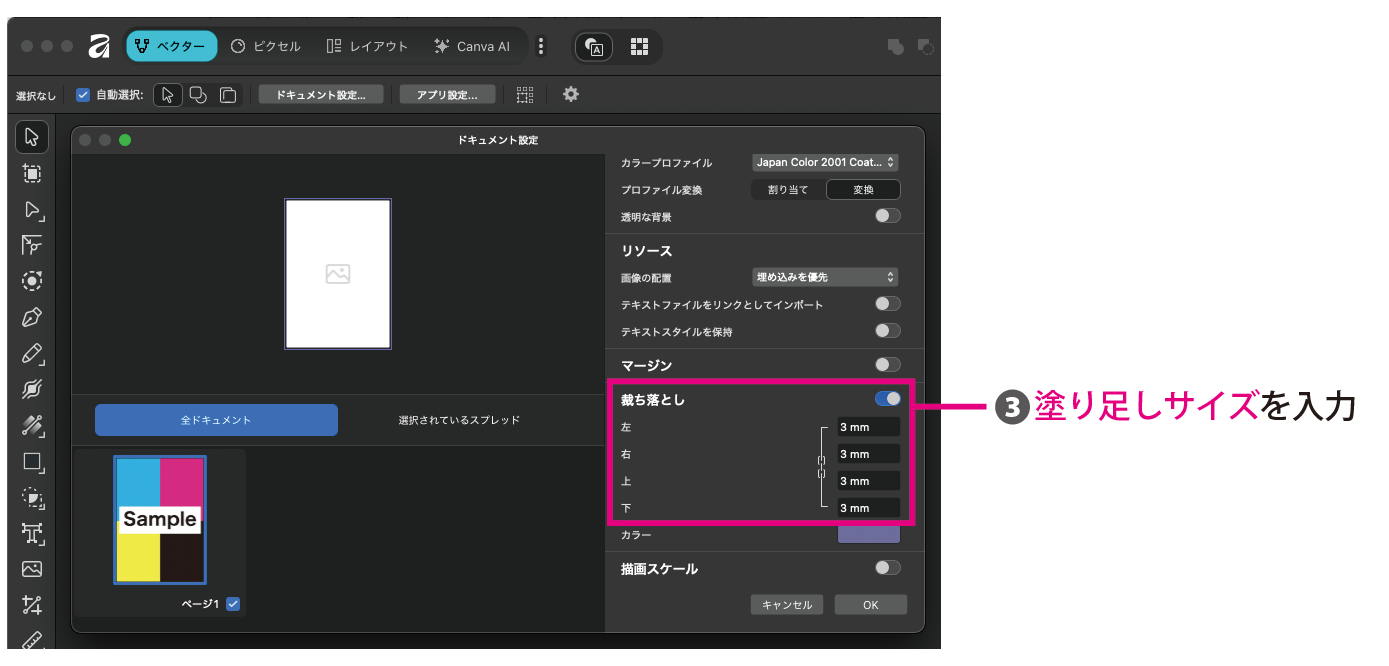Screen dimensions: 1389x666
Task: Open the カラープロファイル dropdown
Action: tap(825, 162)
